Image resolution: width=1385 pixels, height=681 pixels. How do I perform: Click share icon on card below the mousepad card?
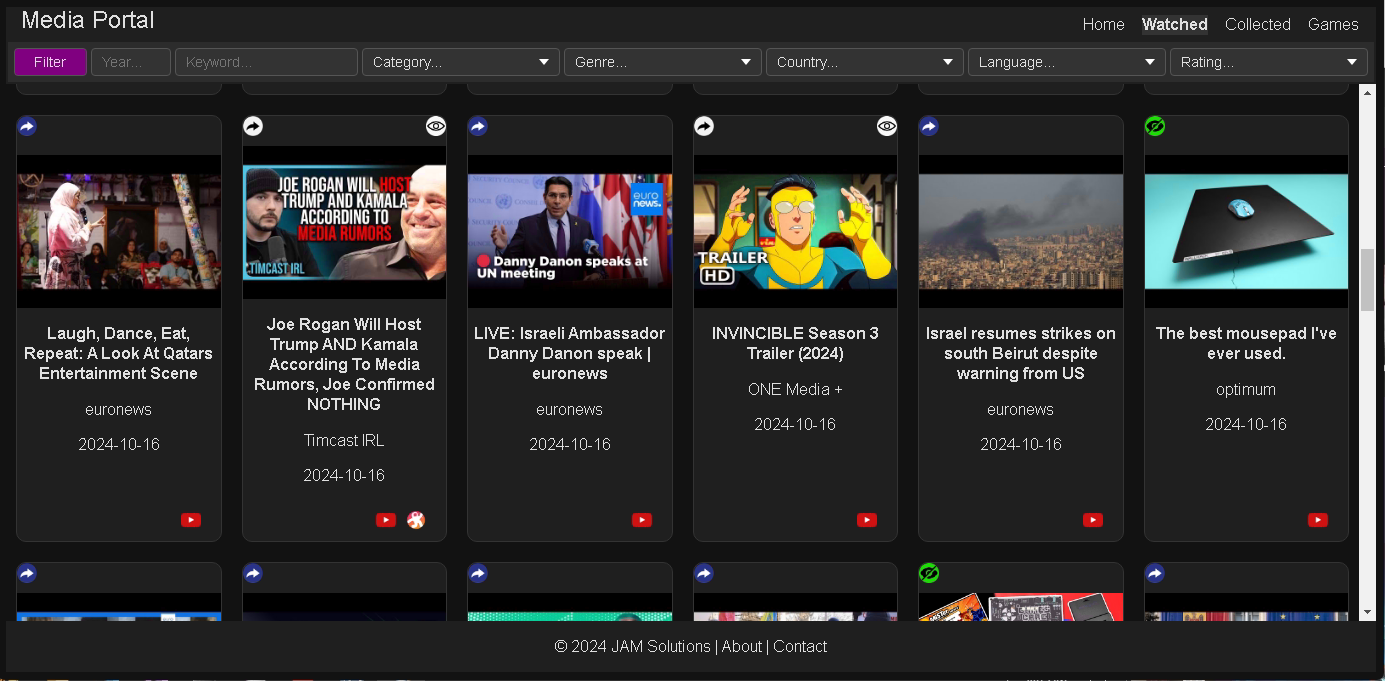coord(1155,573)
